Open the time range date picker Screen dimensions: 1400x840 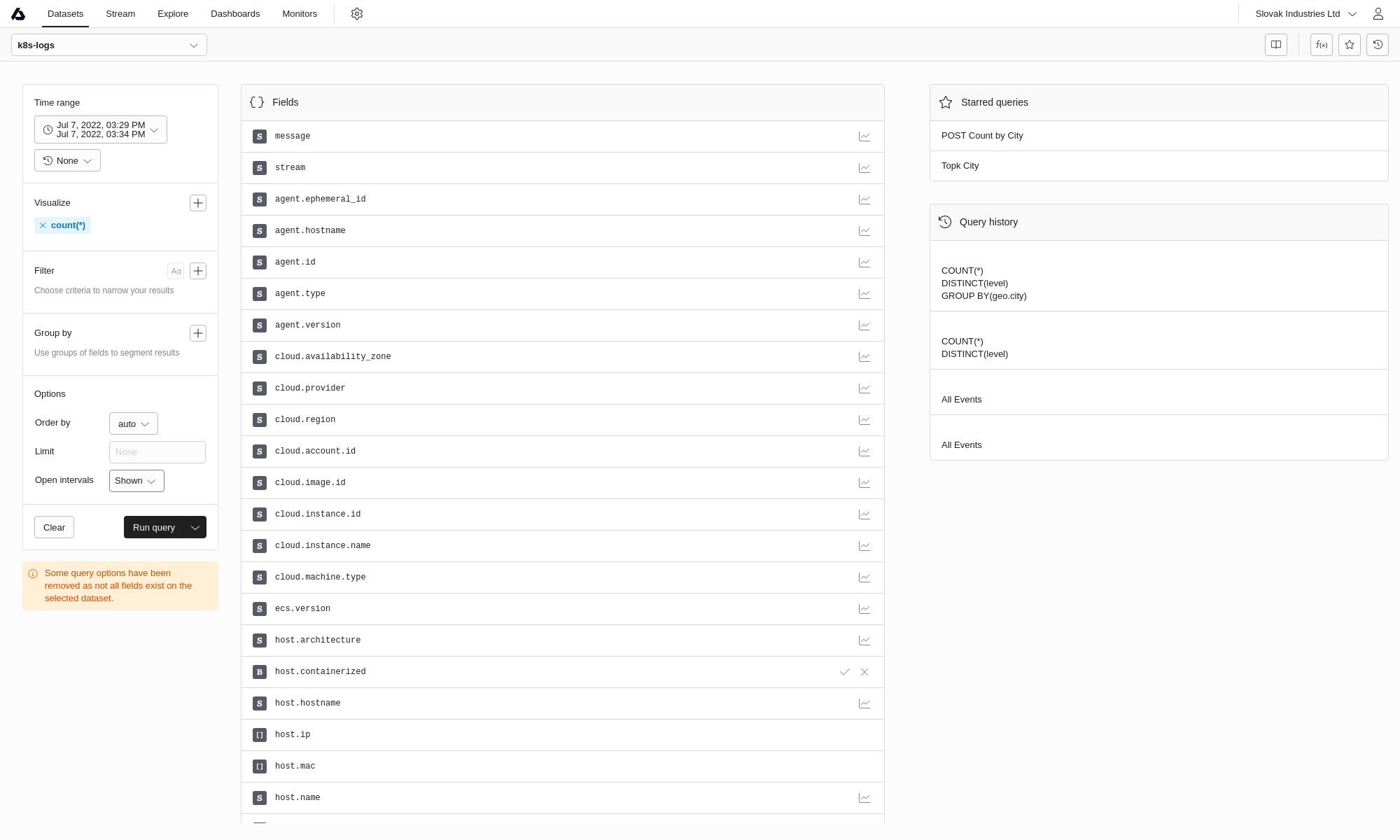pyautogui.click(x=101, y=129)
